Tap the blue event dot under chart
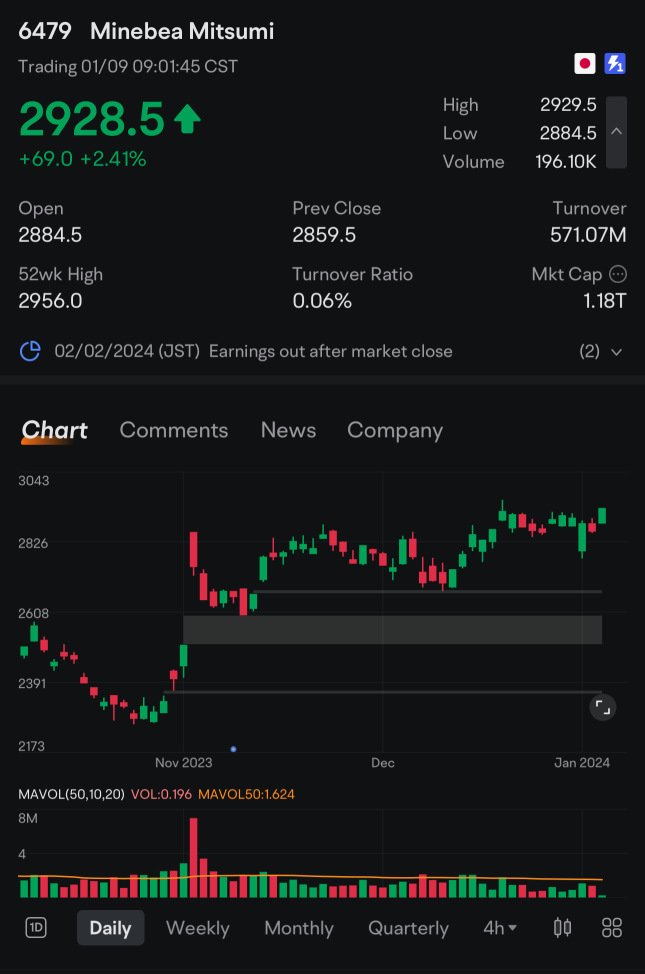This screenshot has width=645, height=974. (x=233, y=748)
